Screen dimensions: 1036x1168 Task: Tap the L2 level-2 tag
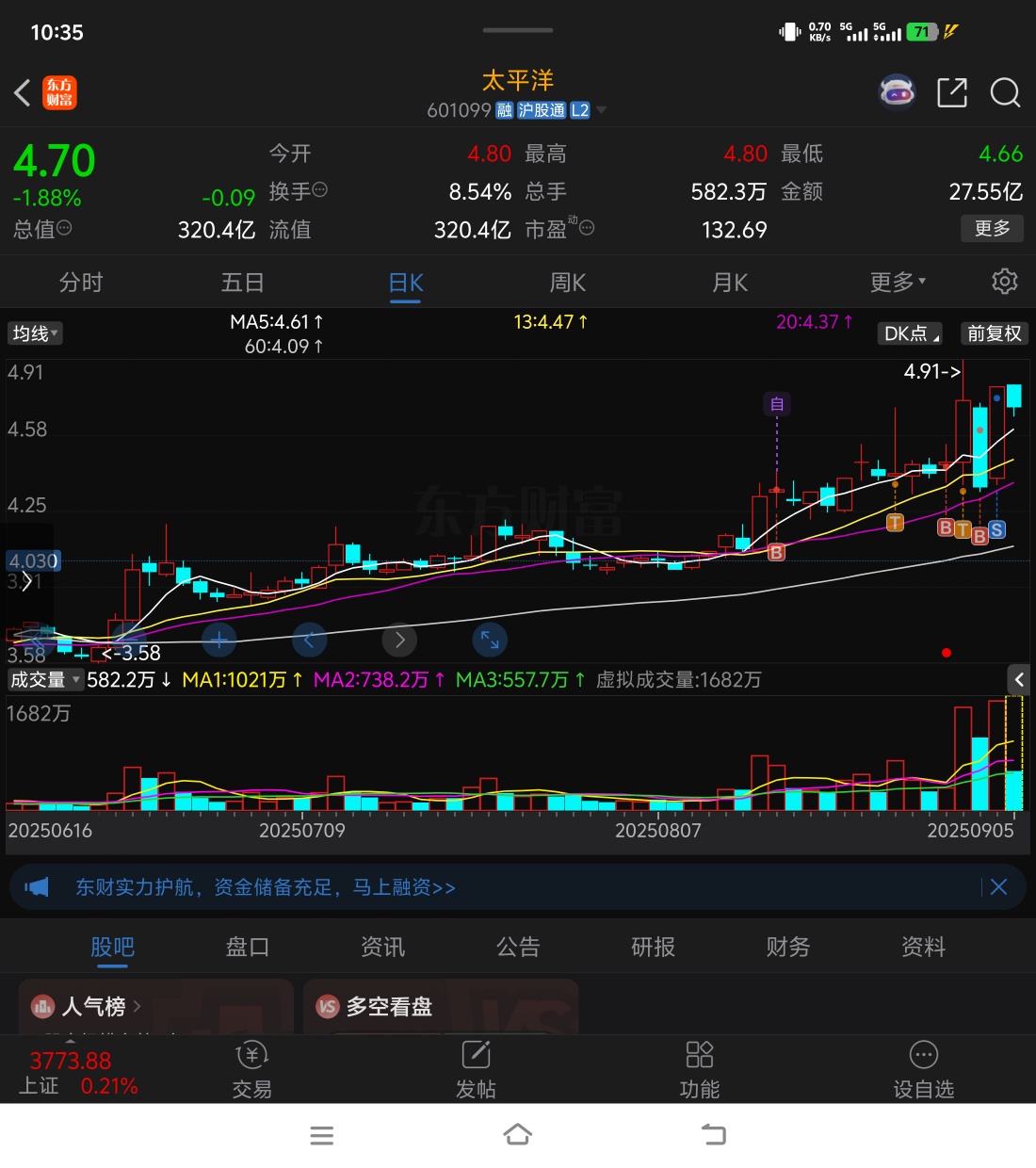(580, 110)
